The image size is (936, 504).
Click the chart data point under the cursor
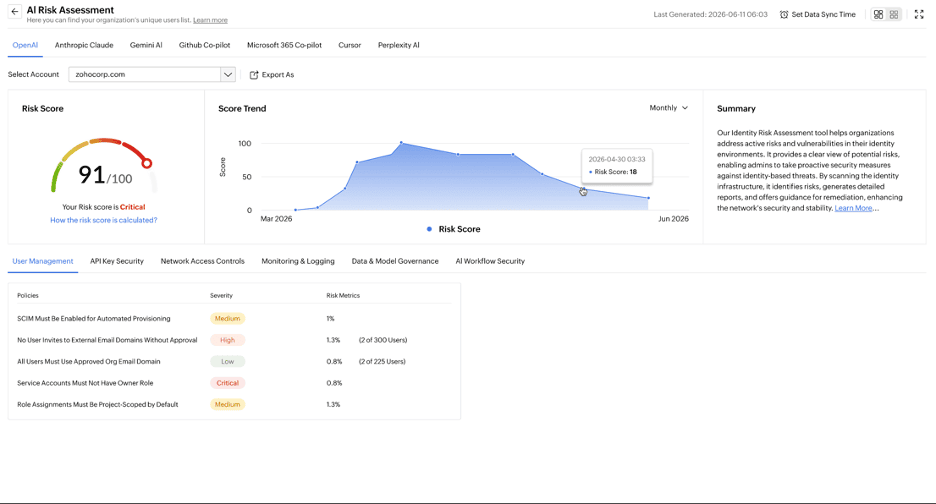tap(582, 189)
